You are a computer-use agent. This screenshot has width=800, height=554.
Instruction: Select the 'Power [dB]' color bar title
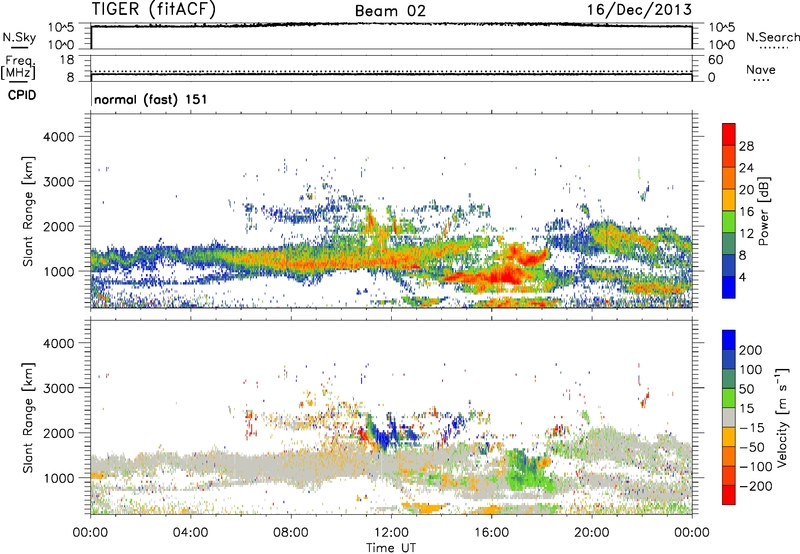point(764,211)
